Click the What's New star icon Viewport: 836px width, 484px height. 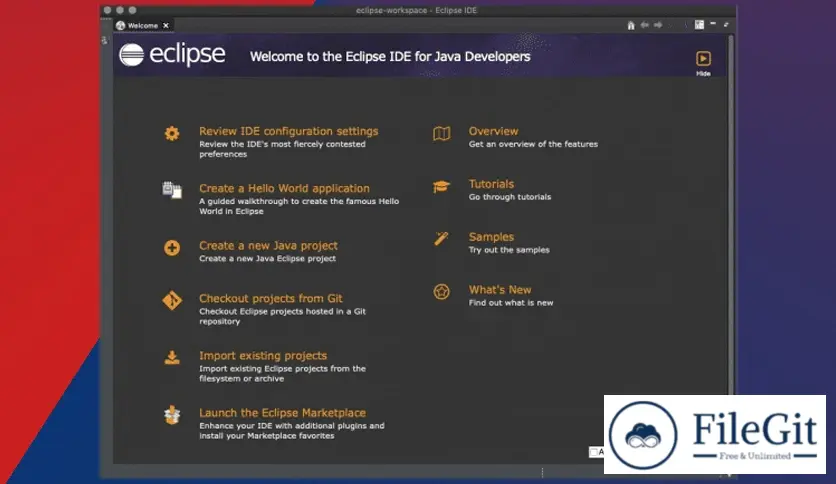click(x=441, y=292)
